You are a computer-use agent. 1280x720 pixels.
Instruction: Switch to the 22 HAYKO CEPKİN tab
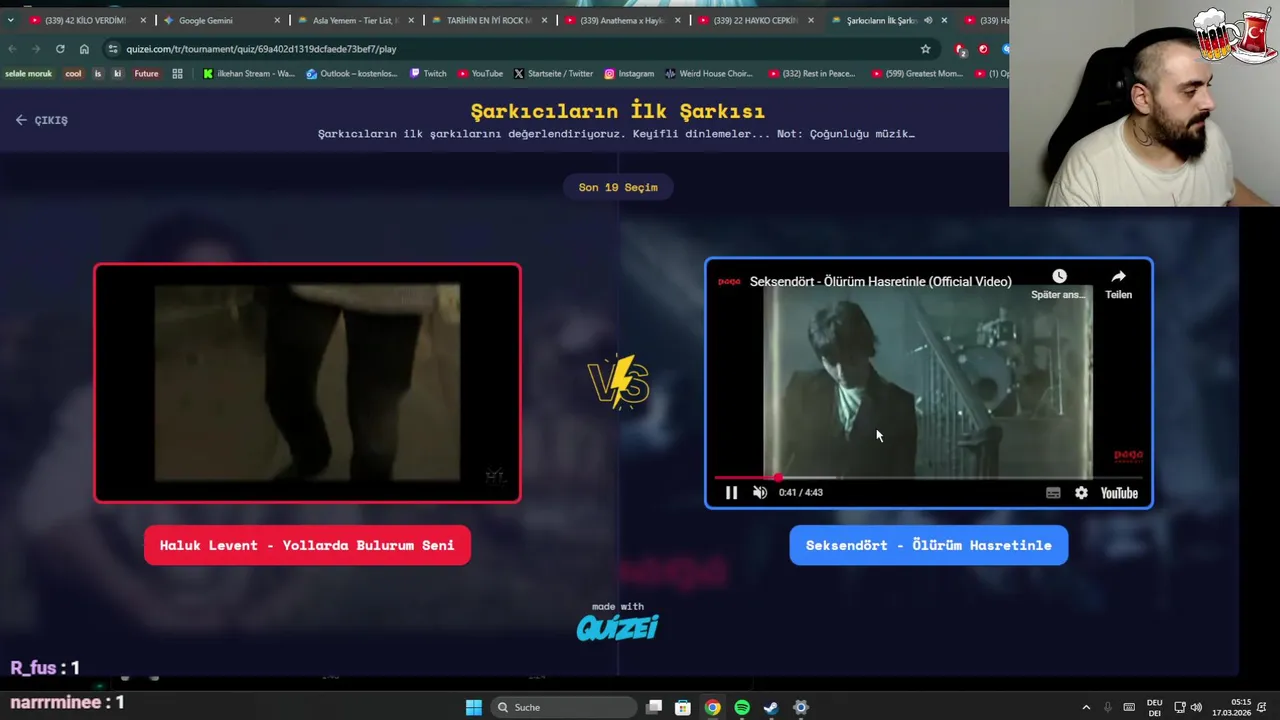pos(755,20)
